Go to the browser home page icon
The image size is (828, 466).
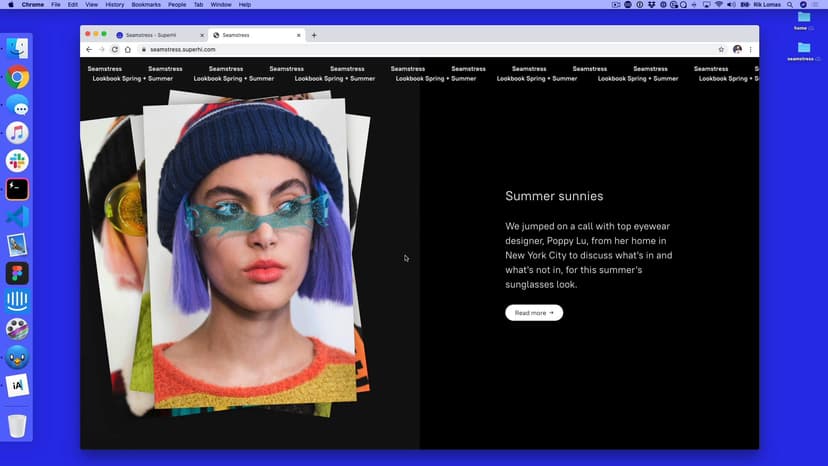click(x=128, y=49)
